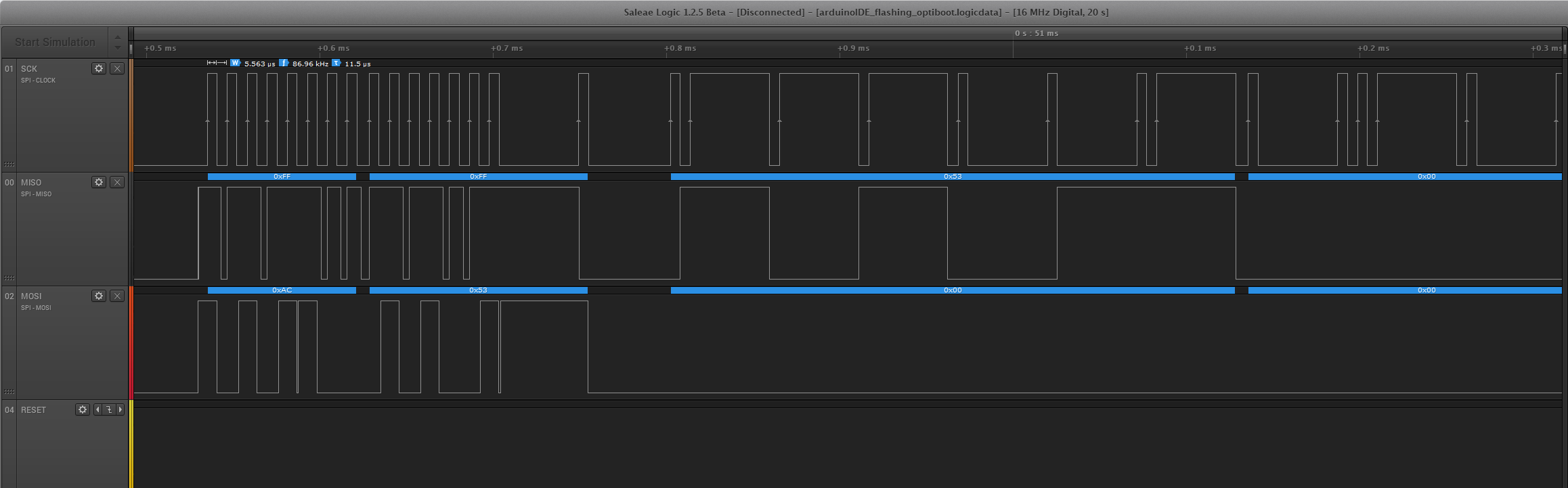
Task: Select the MISO channel name label
Action: click(x=31, y=183)
